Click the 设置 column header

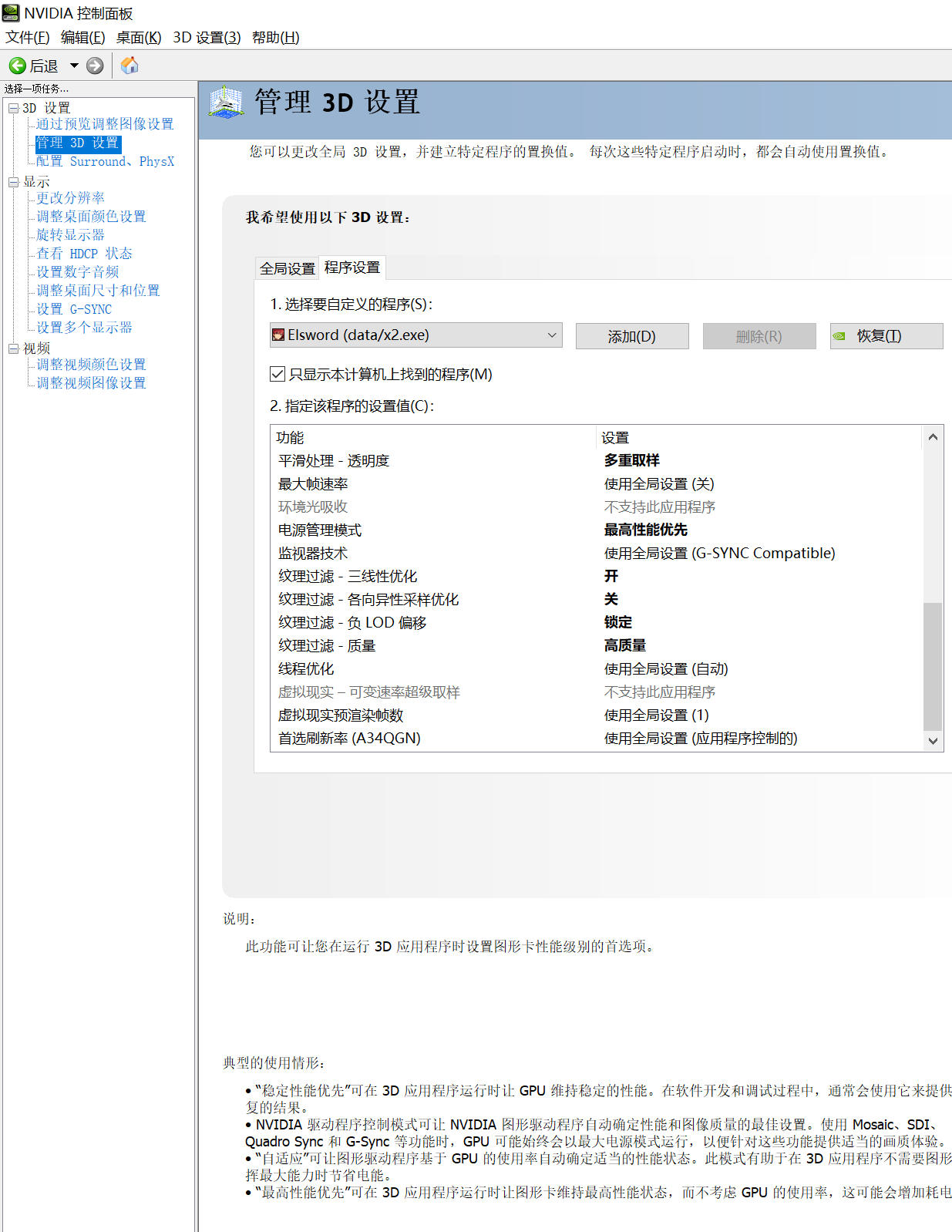759,438
